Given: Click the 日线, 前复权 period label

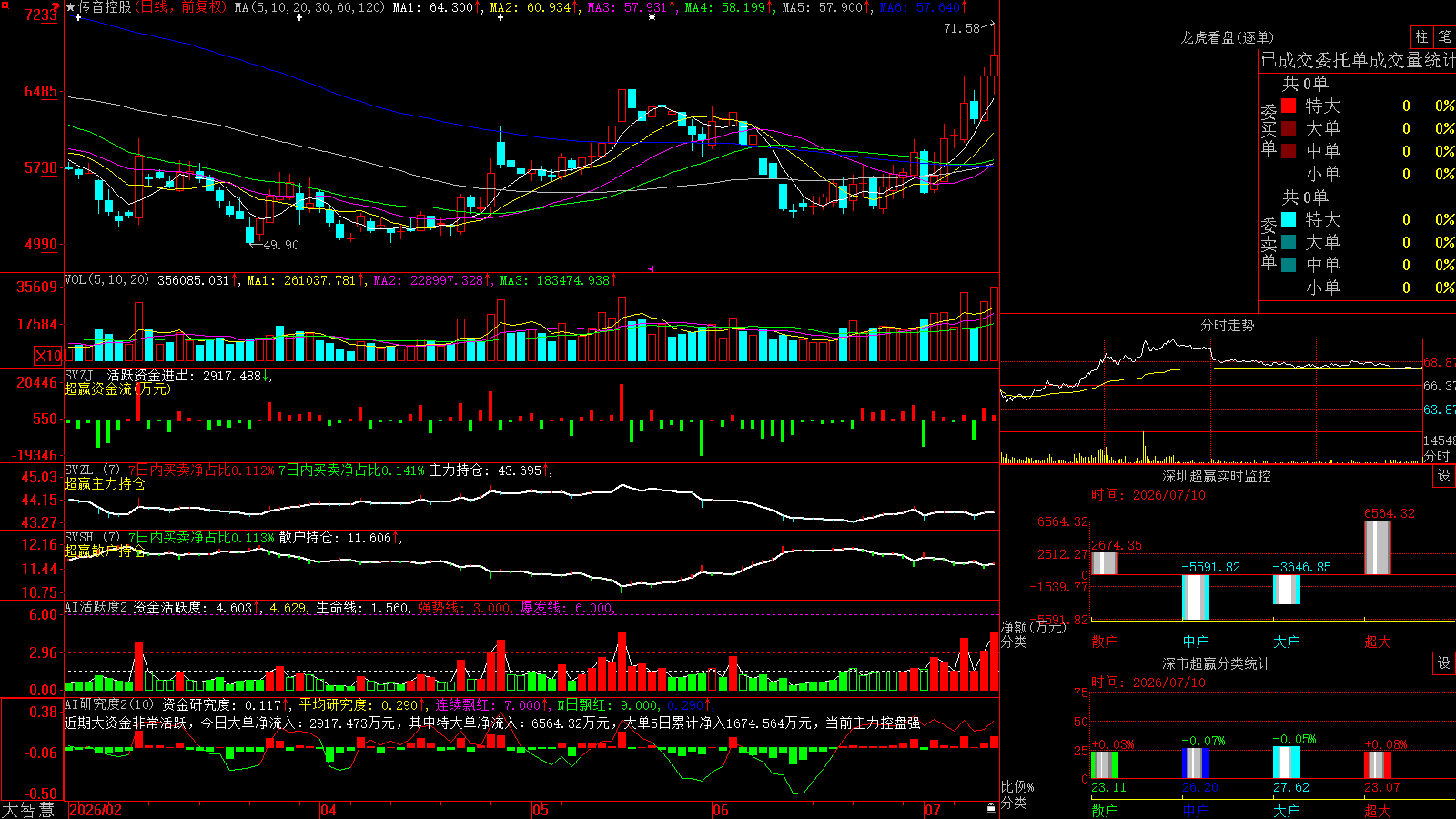Looking at the screenshot, I should coord(182,7).
